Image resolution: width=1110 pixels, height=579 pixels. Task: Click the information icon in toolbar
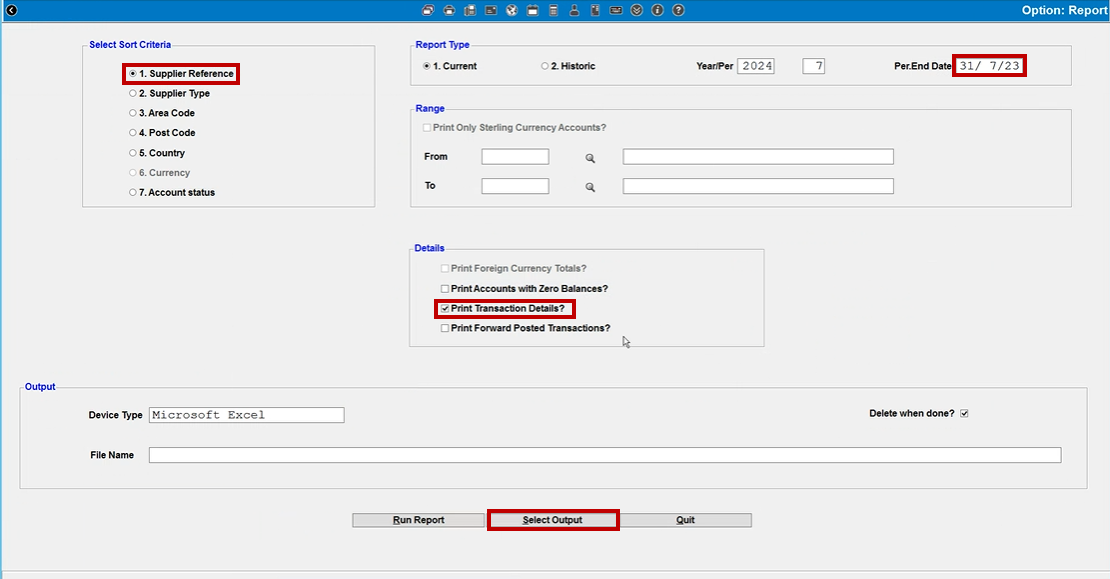point(657,10)
